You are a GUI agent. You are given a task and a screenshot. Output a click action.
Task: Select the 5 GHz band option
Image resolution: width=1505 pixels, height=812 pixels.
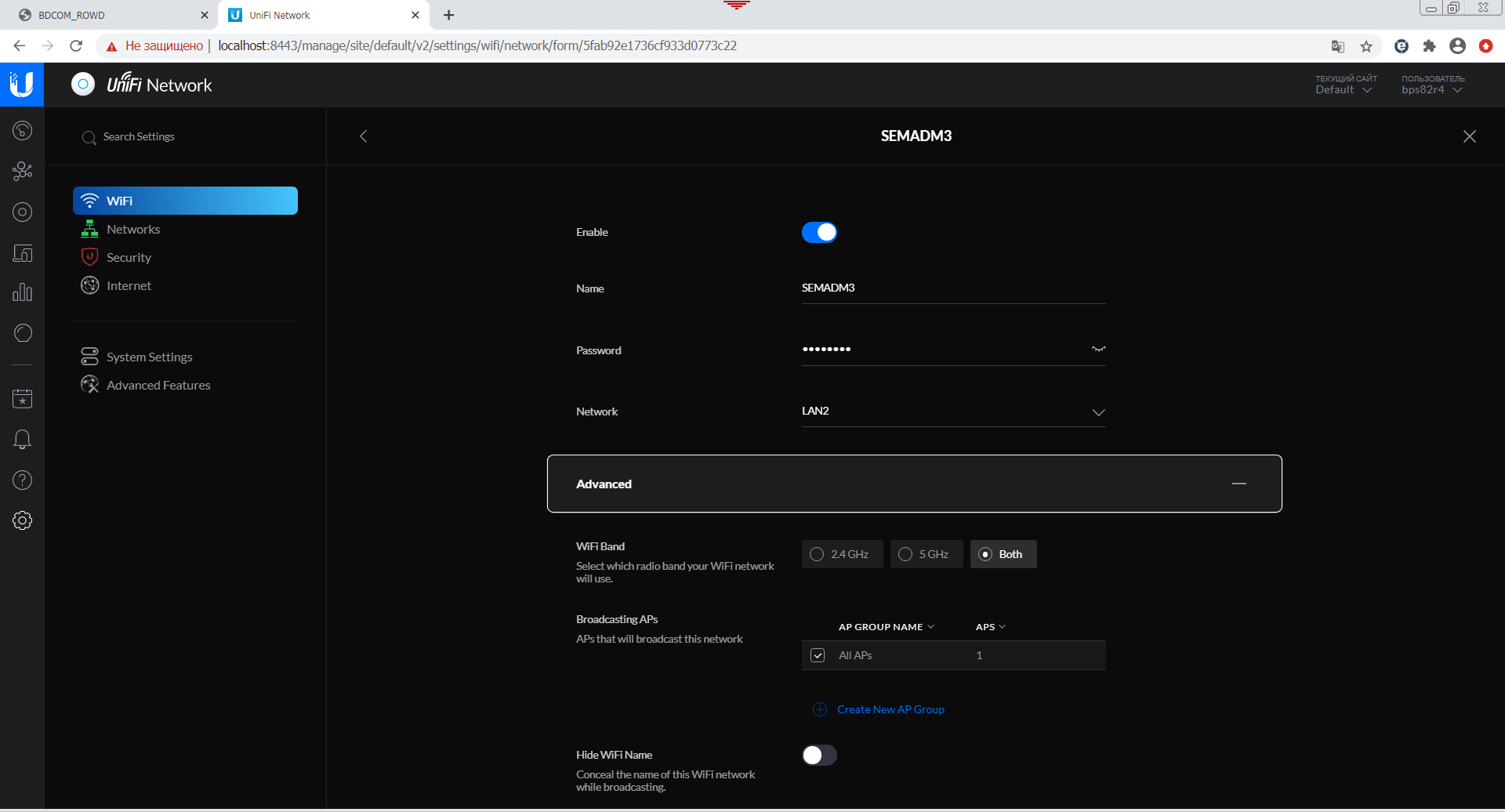pyautogui.click(x=926, y=554)
